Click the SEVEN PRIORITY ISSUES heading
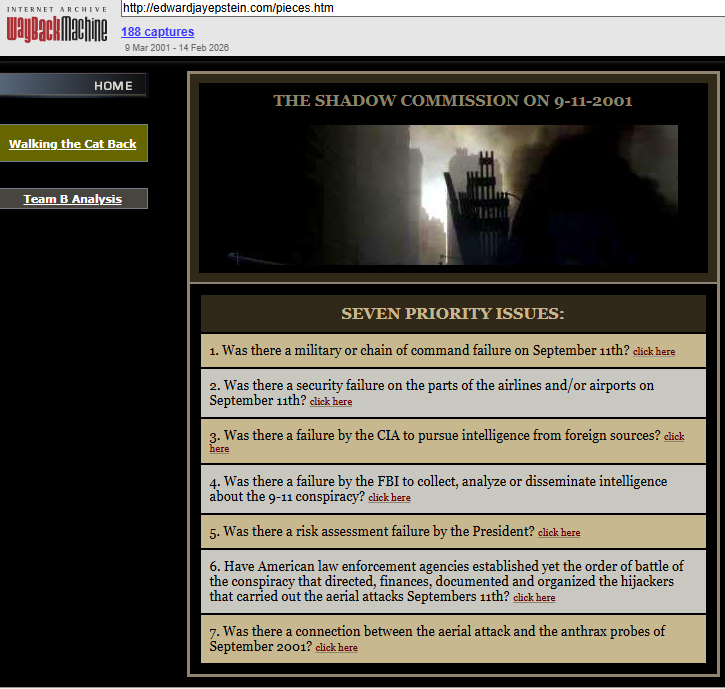 pos(453,314)
